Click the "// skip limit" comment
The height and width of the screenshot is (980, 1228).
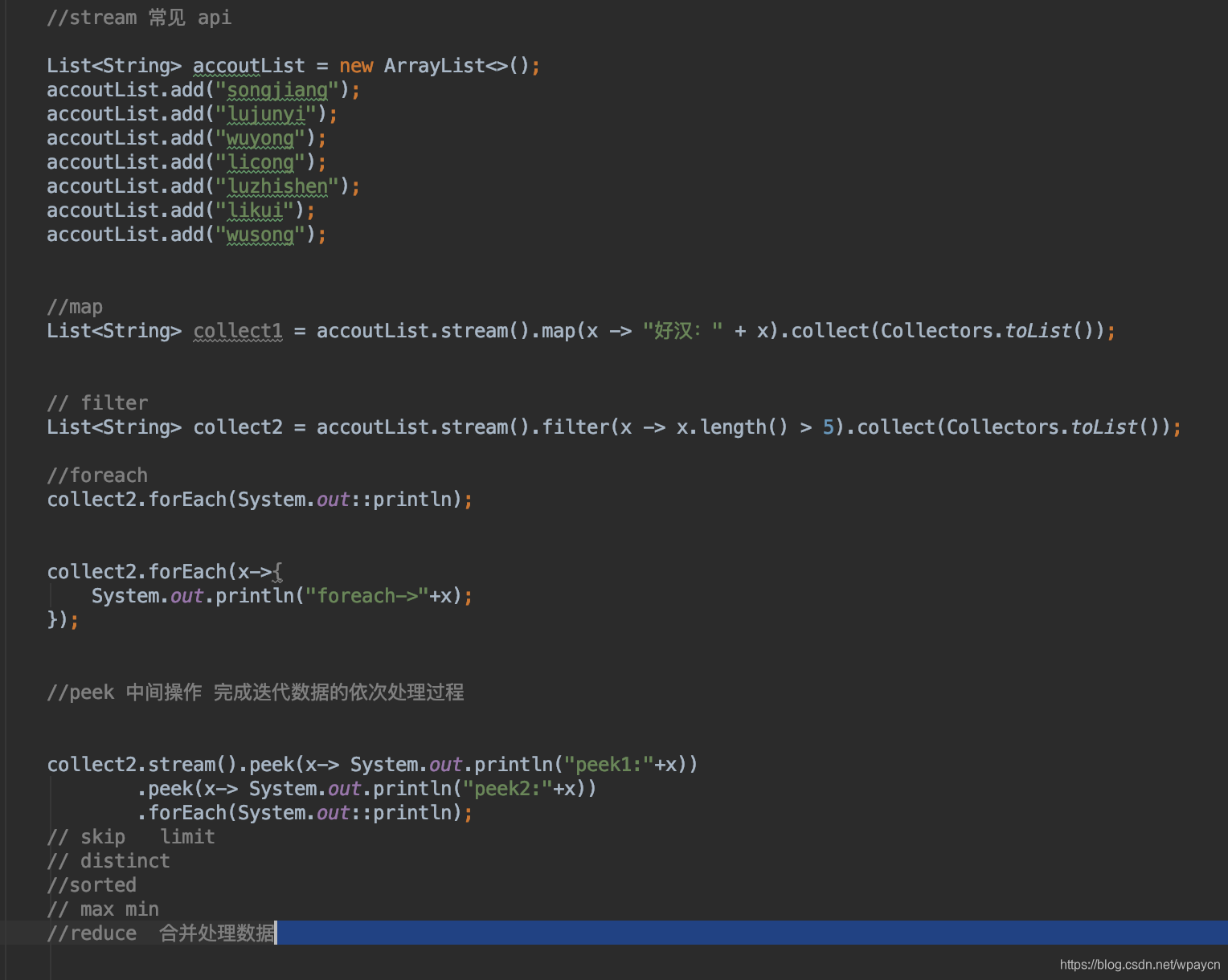point(131,837)
